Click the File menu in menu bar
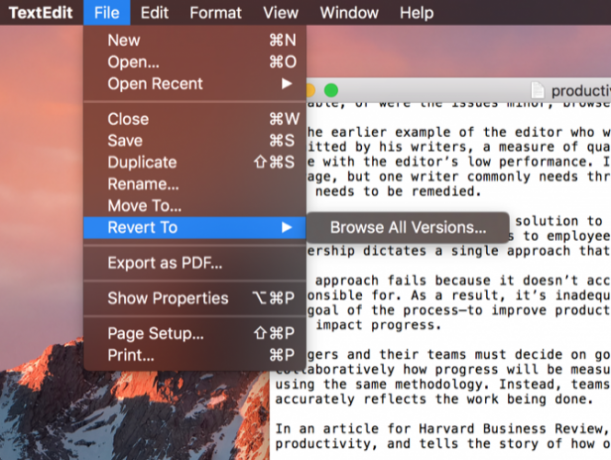The height and width of the screenshot is (460, 611). [x=106, y=13]
